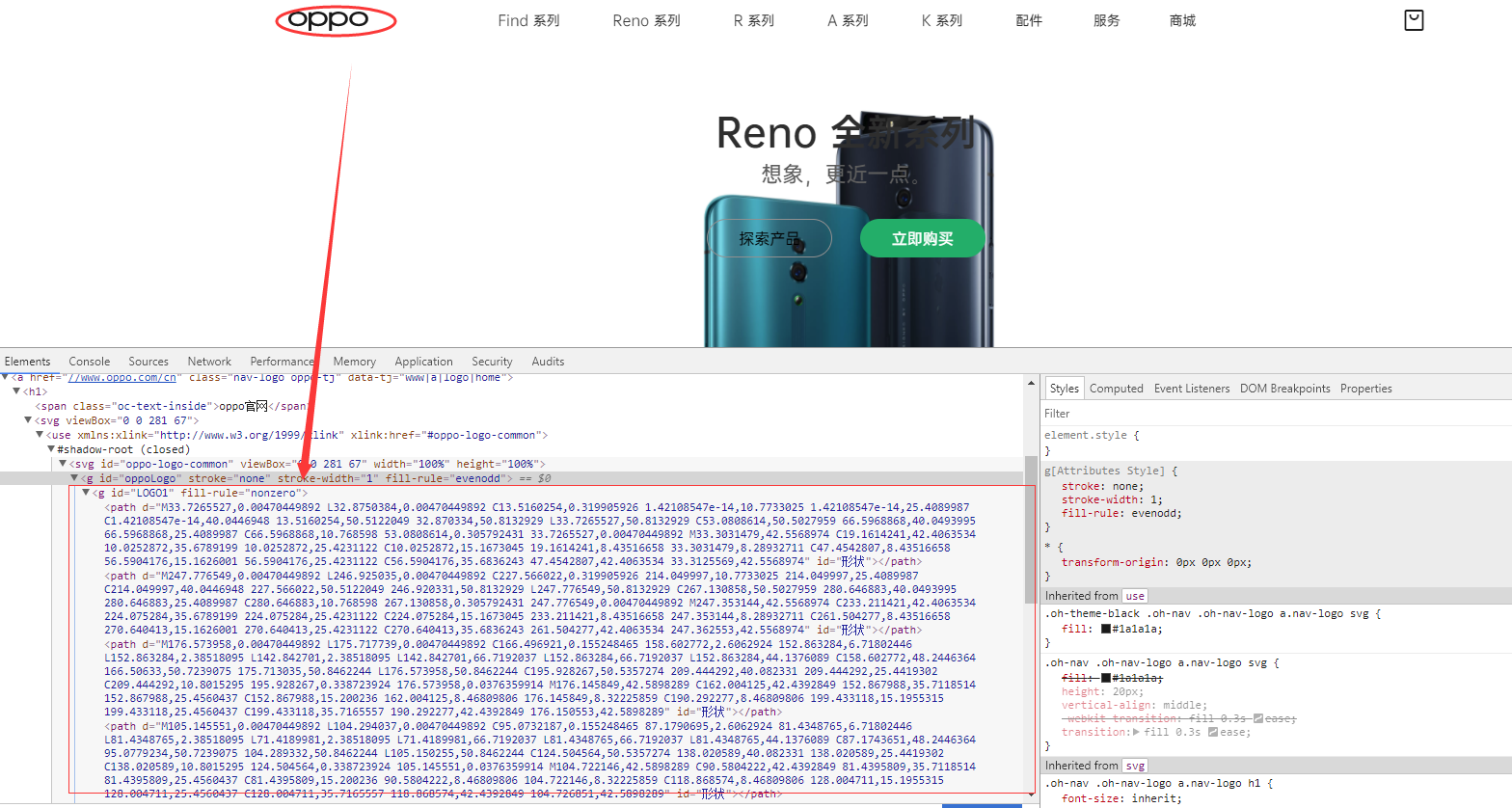Follow the //www.oppo.com/cn href link
This screenshot has width=1512, height=808.
(121, 377)
